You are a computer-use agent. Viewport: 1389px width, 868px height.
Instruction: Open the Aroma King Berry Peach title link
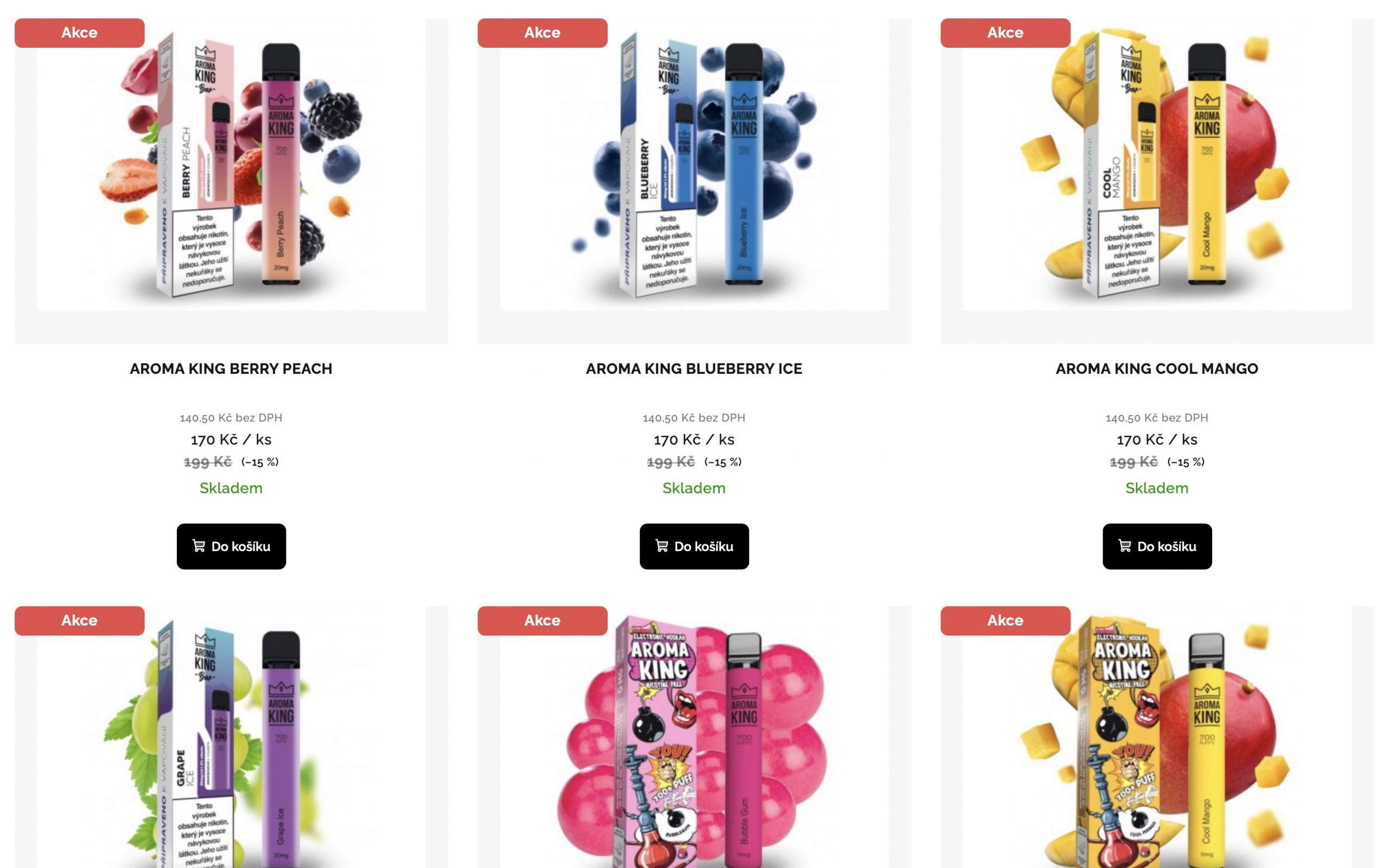click(231, 368)
